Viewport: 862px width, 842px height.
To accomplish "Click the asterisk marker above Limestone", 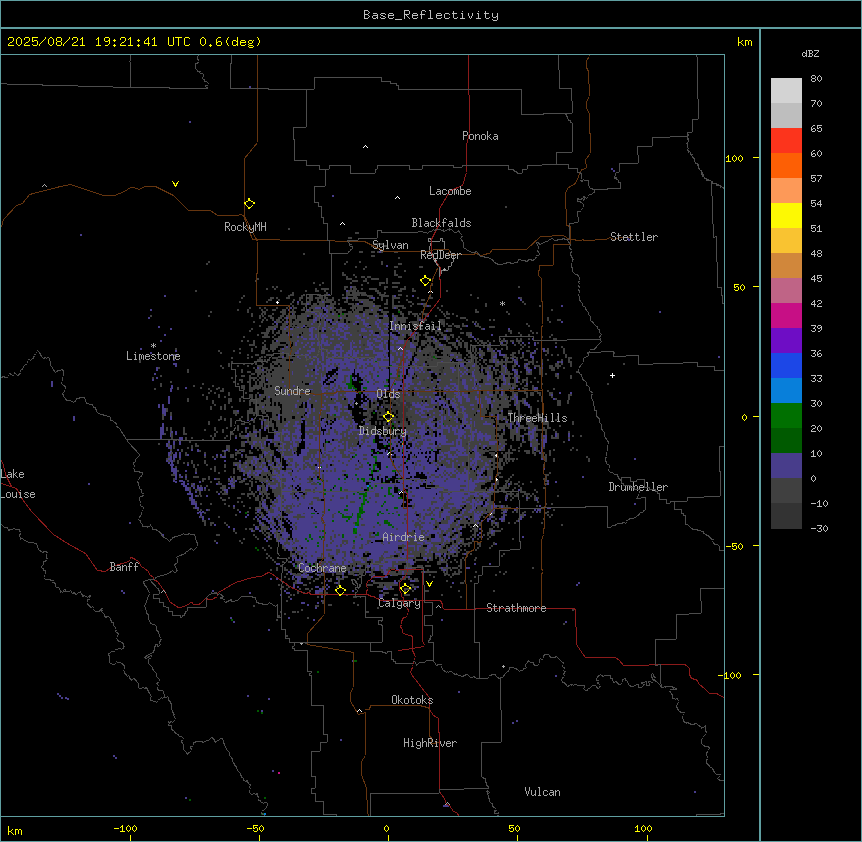I will (x=153, y=346).
